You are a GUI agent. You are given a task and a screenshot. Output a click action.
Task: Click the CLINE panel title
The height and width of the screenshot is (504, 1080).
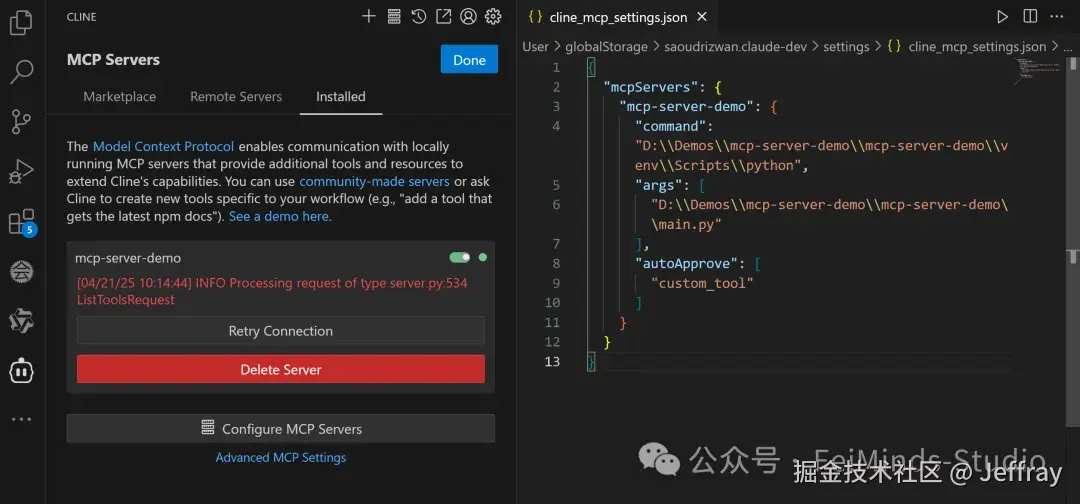(x=81, y=17)
